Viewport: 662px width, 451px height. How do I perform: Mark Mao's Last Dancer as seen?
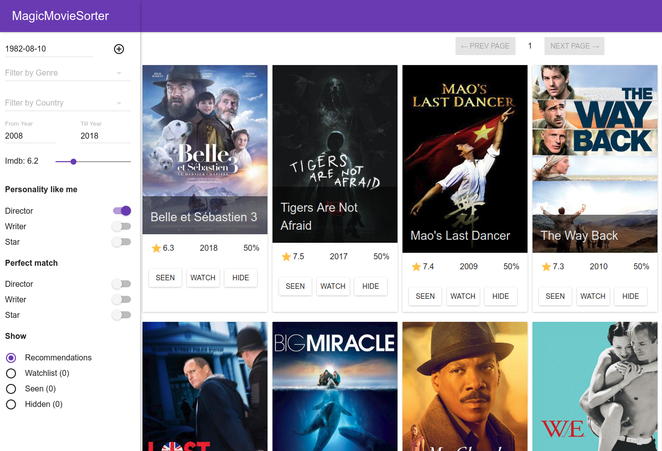pyautogui.click(x=425, y=296)
